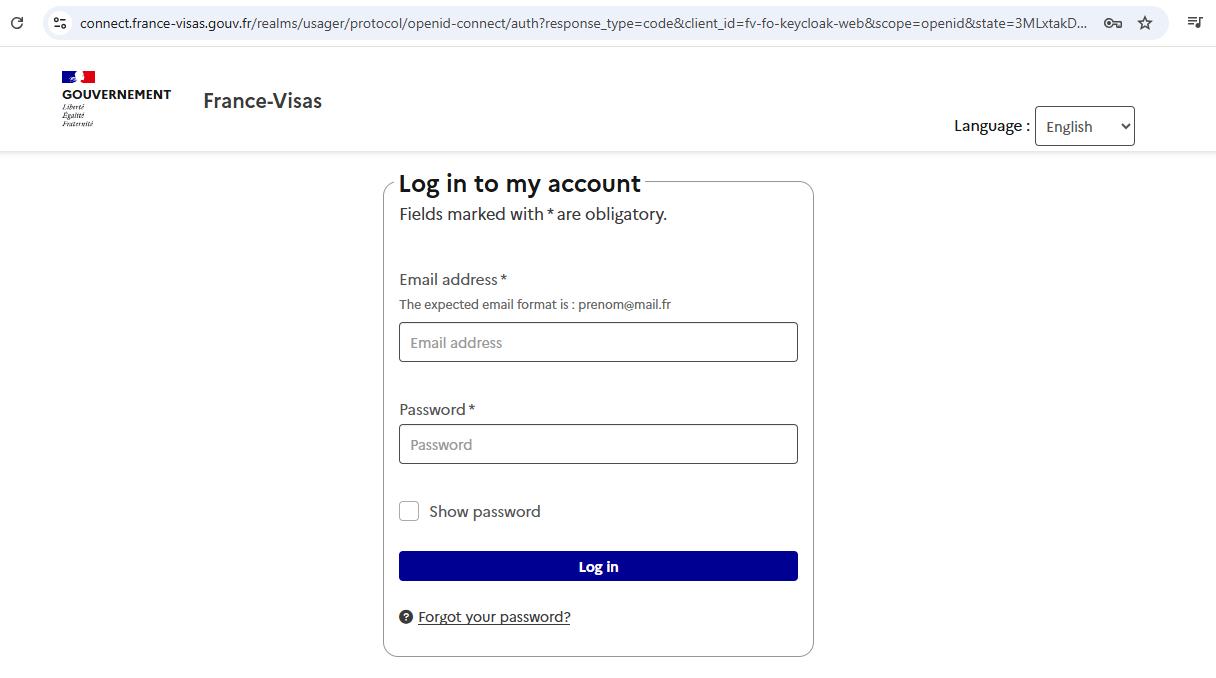
Task: Select English from the language selector
Action: click(1084, 126)
